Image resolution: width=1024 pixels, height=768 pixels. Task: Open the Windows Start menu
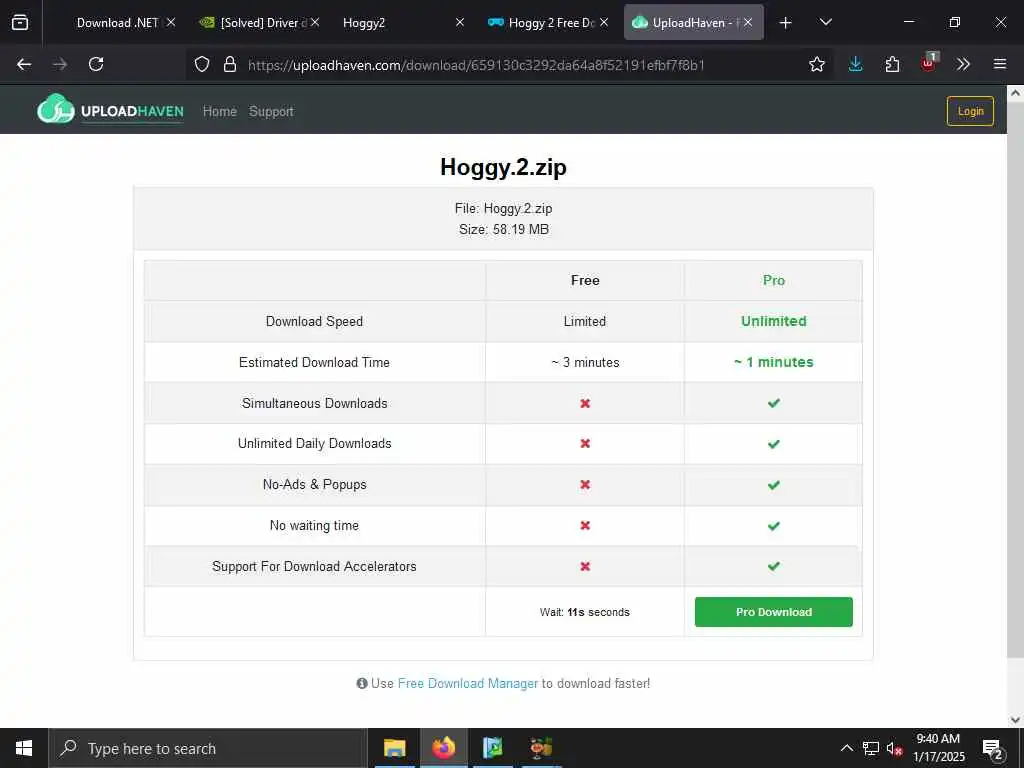pyautogui.click(x=24, y=748)
